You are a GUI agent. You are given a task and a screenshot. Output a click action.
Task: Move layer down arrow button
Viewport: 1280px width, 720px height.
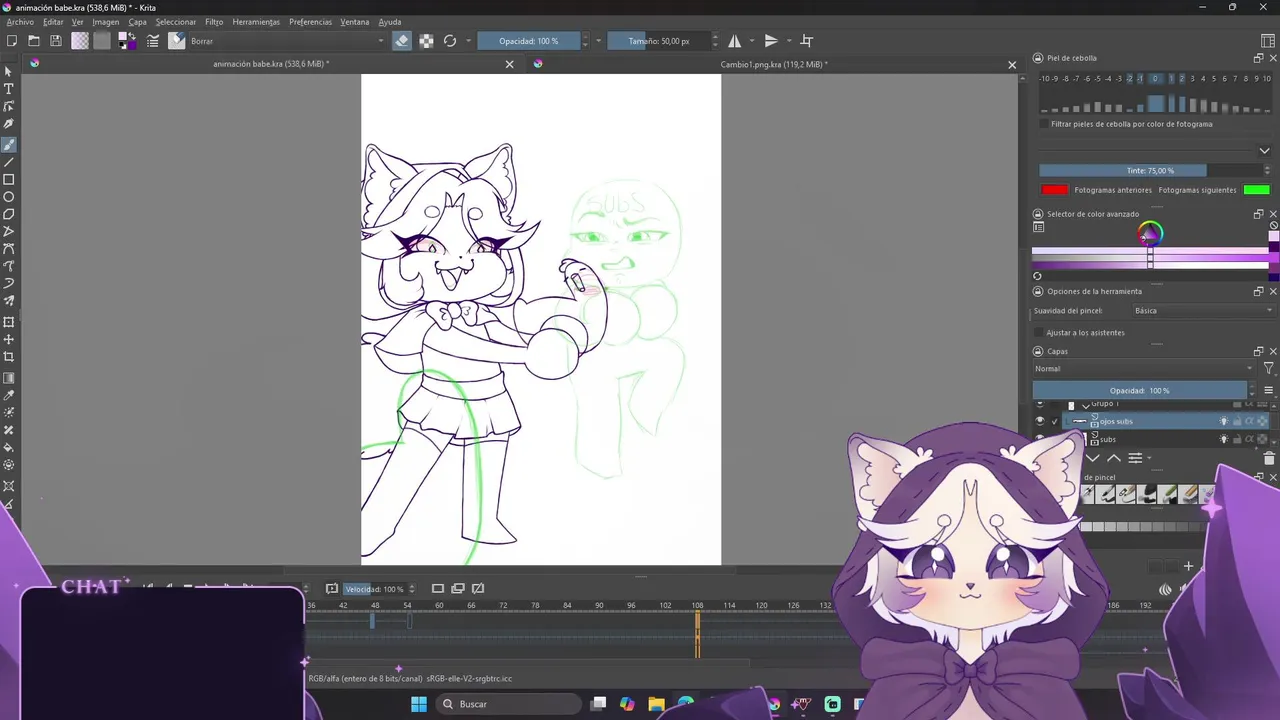pyautogui.click(x=1093, y=458)
